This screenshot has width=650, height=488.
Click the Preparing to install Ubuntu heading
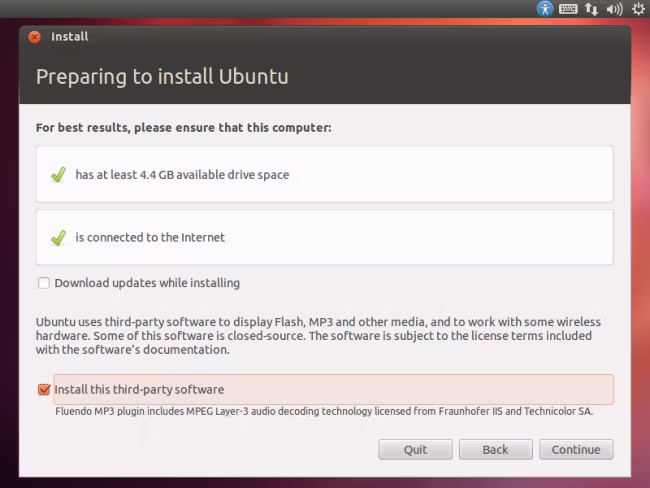(162, 77)
